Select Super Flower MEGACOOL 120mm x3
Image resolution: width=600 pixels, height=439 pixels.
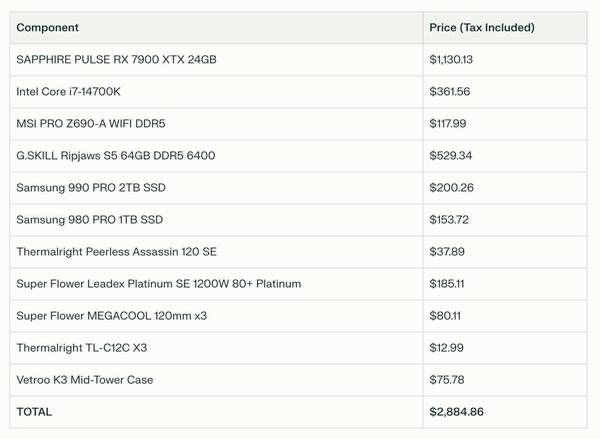pos(111,316)
